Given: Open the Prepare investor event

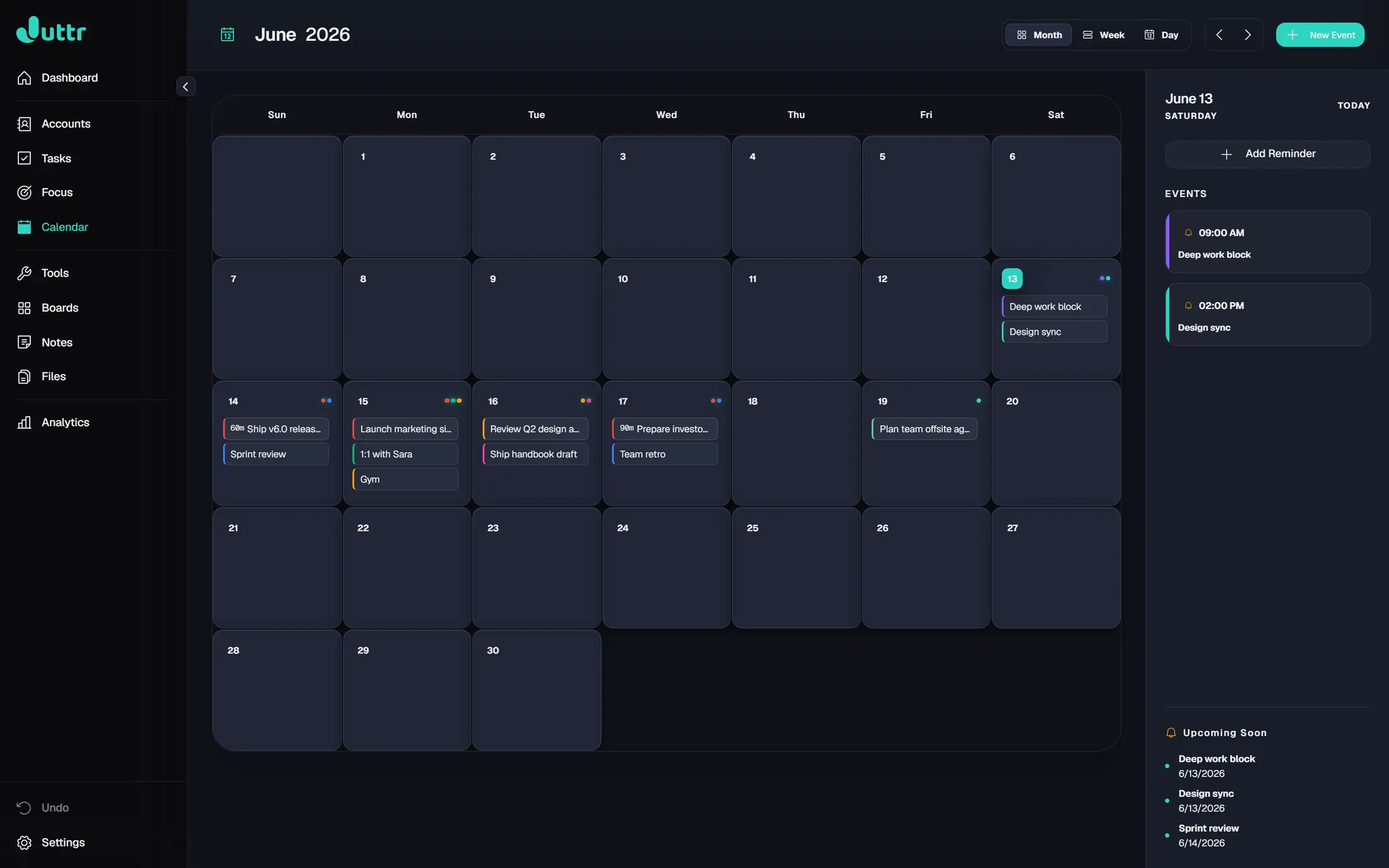Looking at the screenshot, I should (x=664, y=429).
